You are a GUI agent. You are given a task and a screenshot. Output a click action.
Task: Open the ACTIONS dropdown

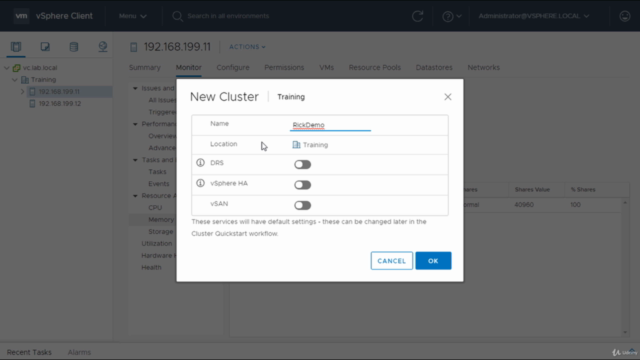[x=247, y=47]
